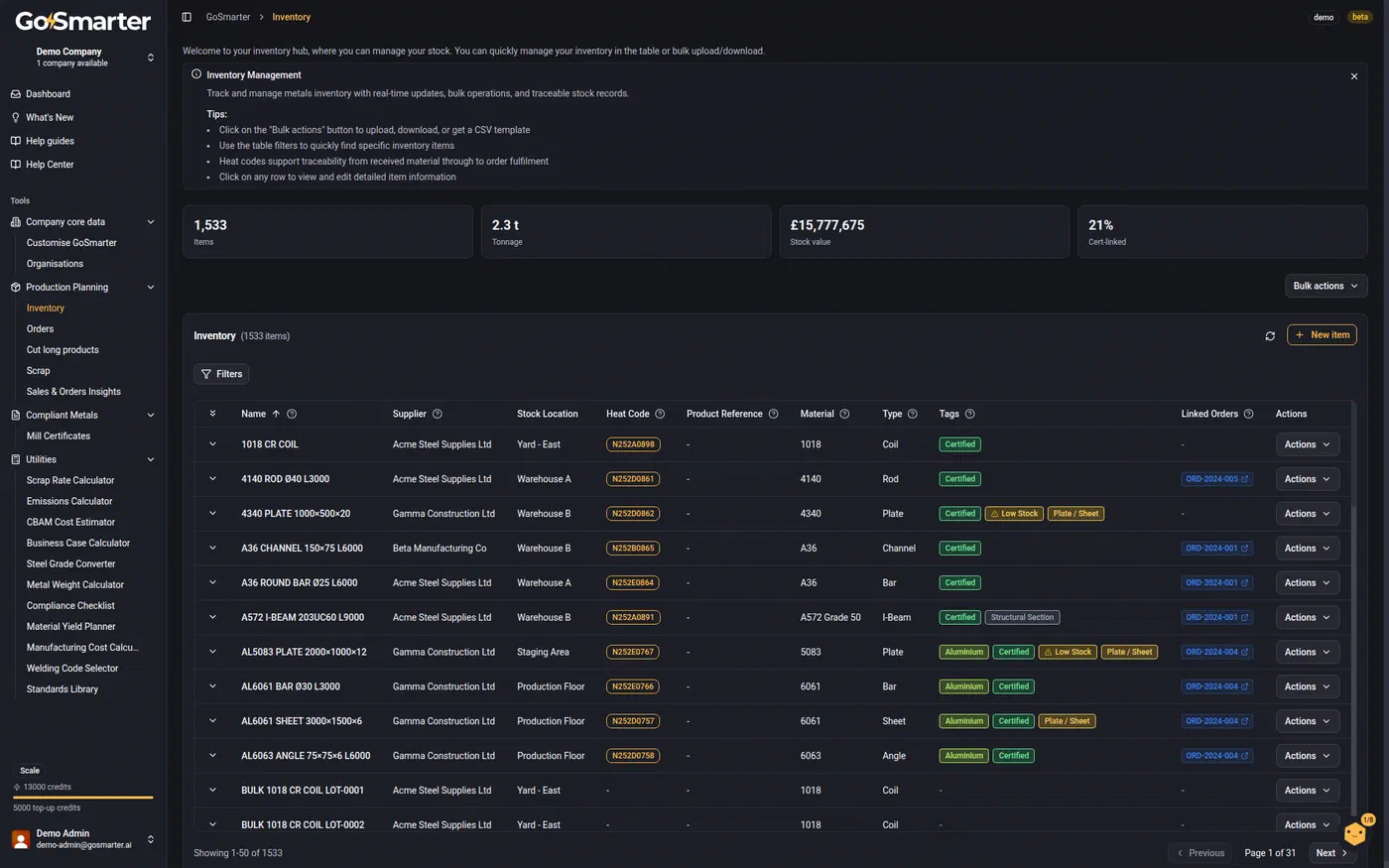Open the Bulk actions dropdown
The image size is (1389, 868).
(1326, 286)
